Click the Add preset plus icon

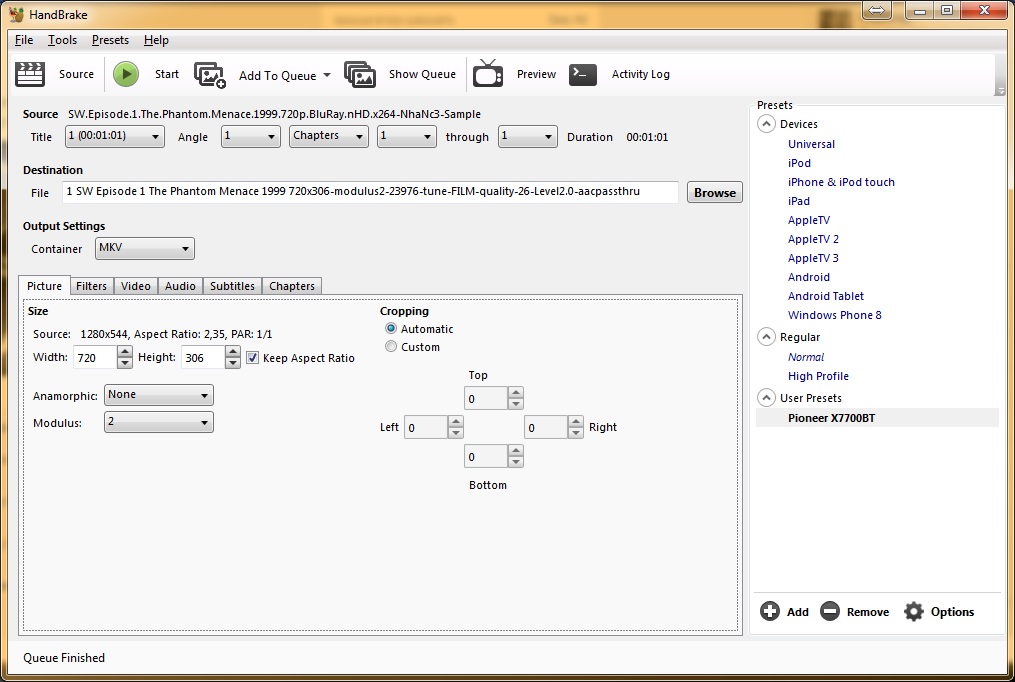point(770,611)
